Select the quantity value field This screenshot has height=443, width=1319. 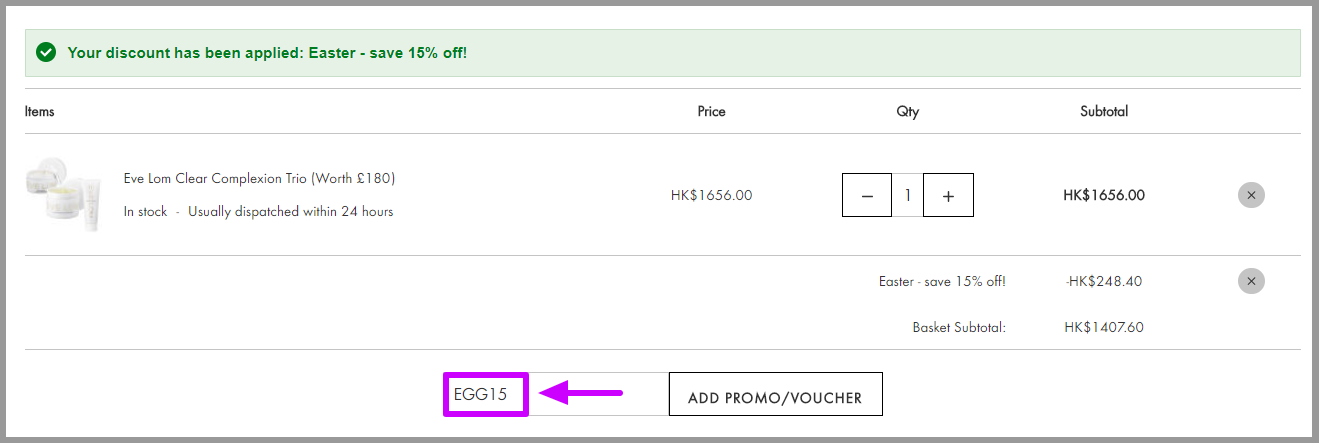click(908, 195)
